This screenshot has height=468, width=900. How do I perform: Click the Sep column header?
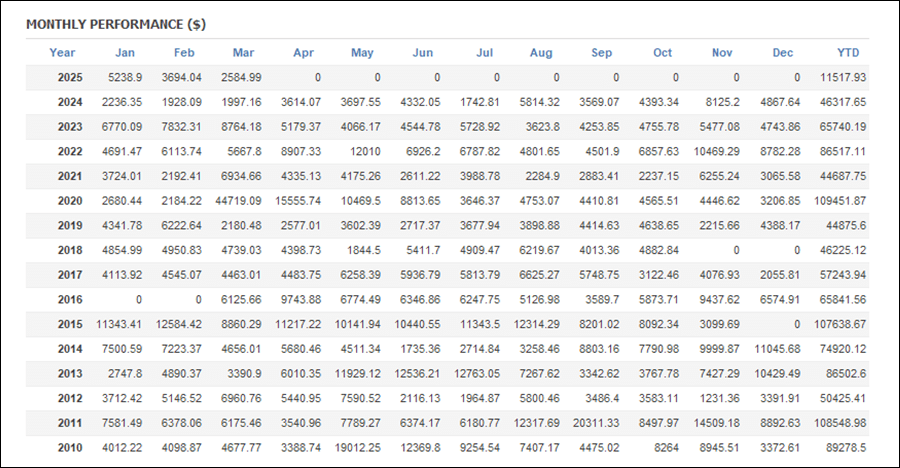click(602, 53)
